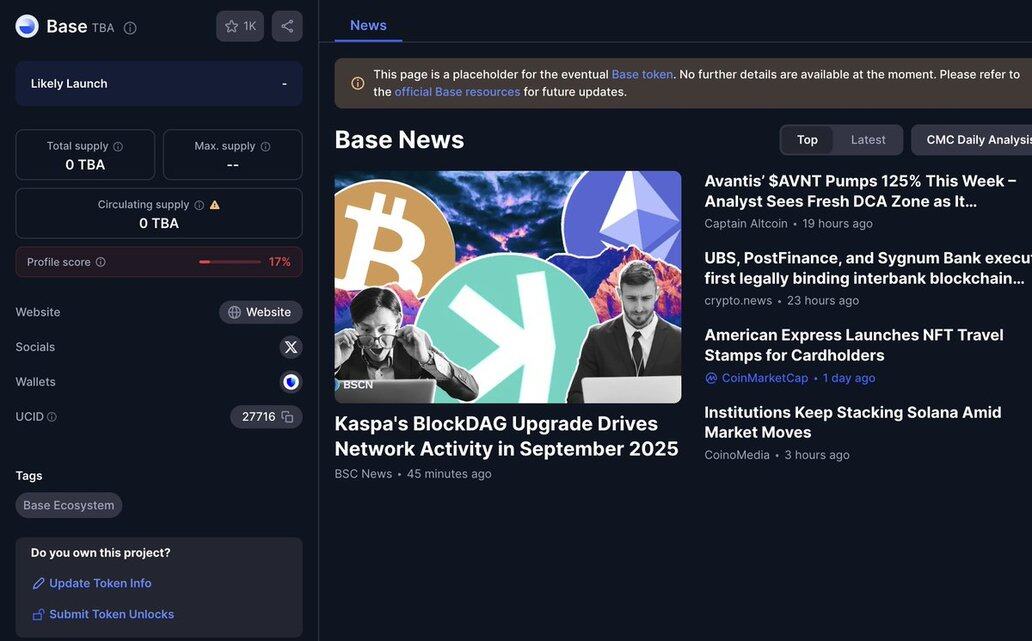Click "crypto.news" source text
1032x641 pixels.
click(738, 300)
